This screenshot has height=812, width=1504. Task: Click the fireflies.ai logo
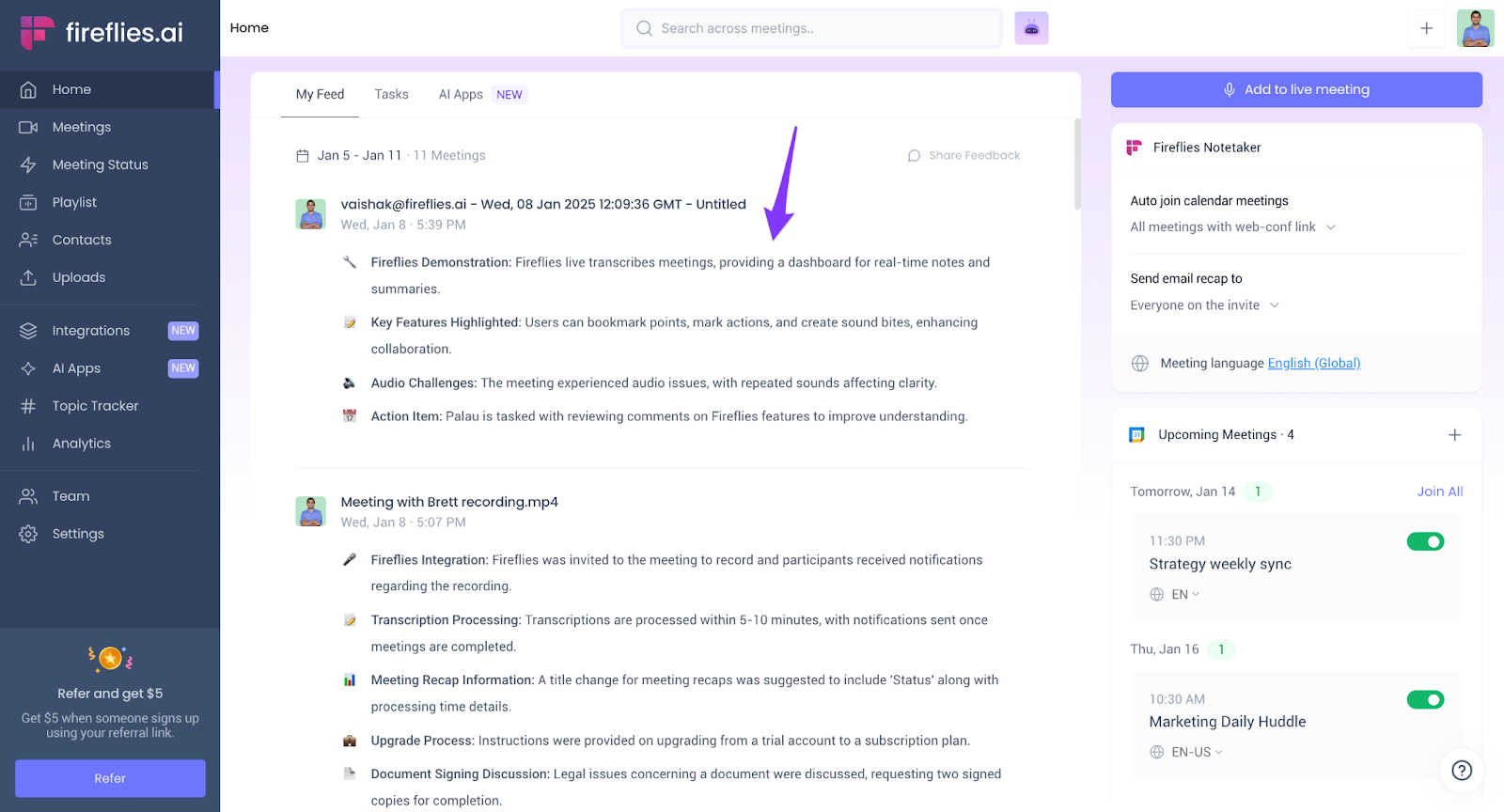pos(102,33)
